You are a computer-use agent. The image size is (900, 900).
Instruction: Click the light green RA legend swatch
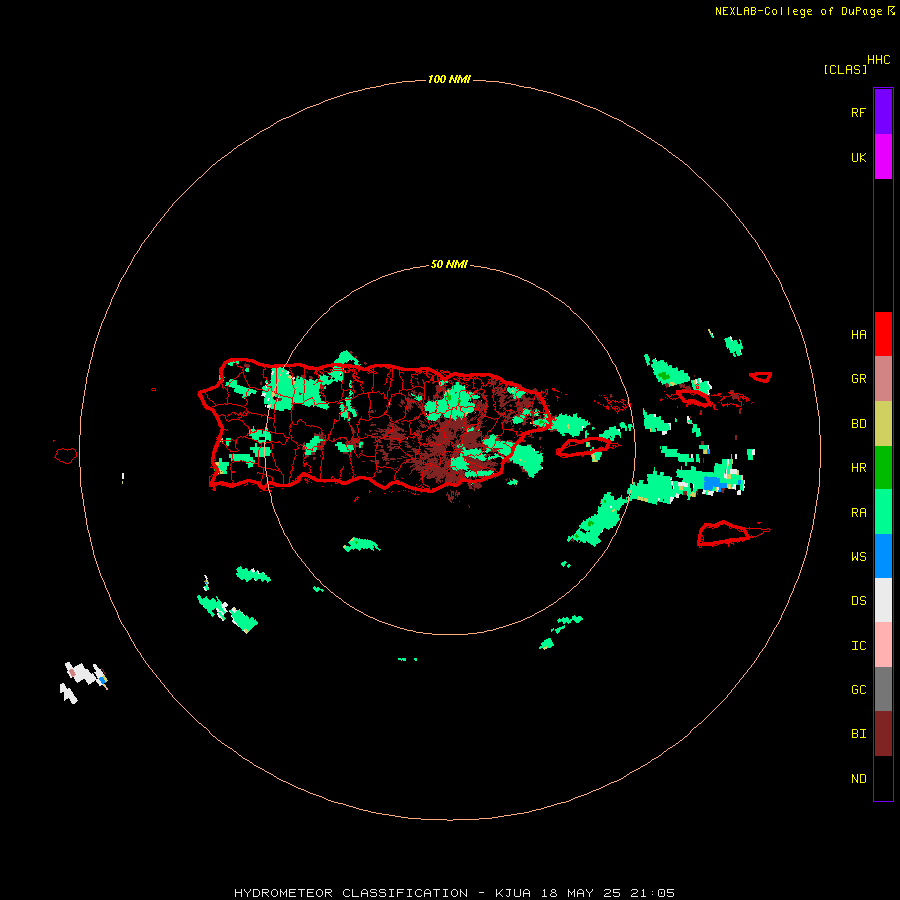click(x=883, y=512)
